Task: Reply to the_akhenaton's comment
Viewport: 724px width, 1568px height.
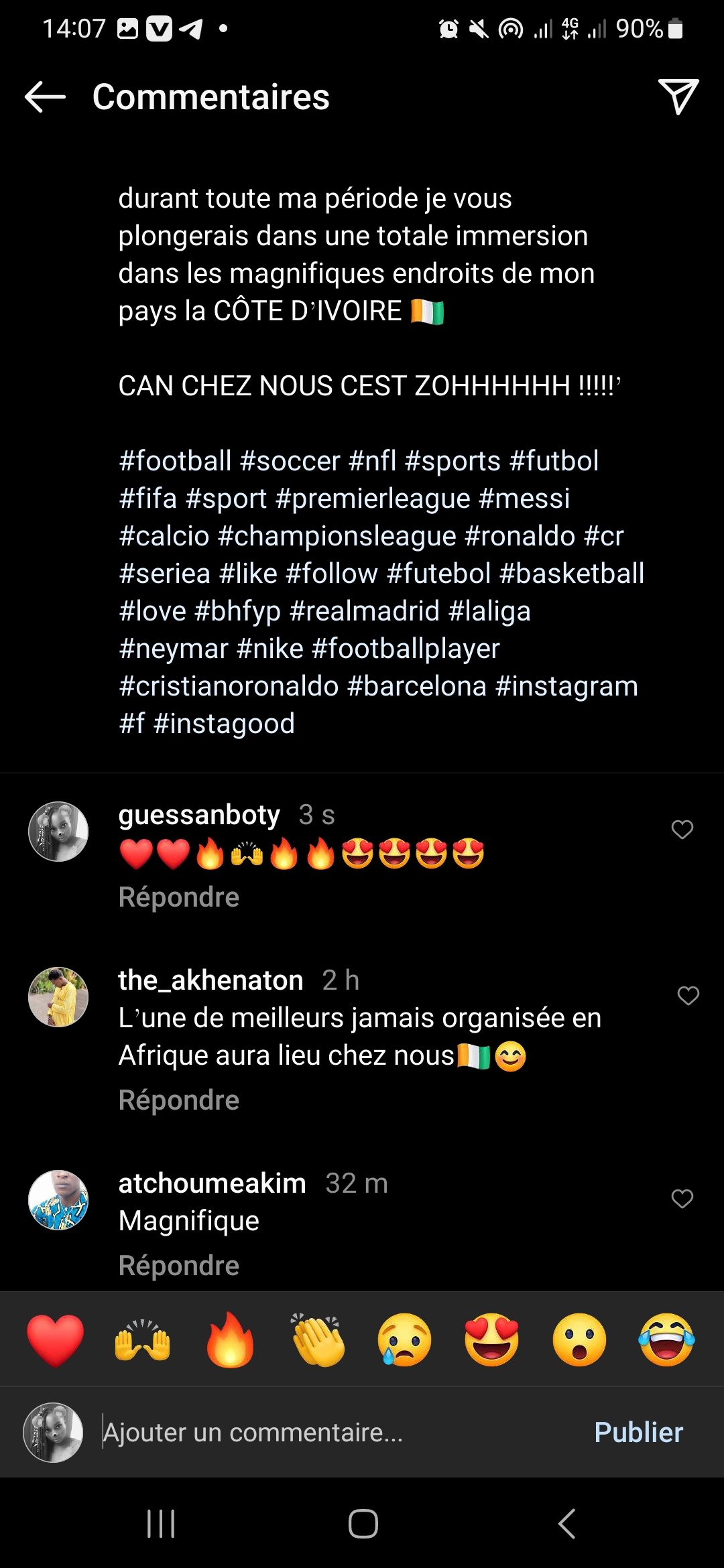Action: 179,1100
